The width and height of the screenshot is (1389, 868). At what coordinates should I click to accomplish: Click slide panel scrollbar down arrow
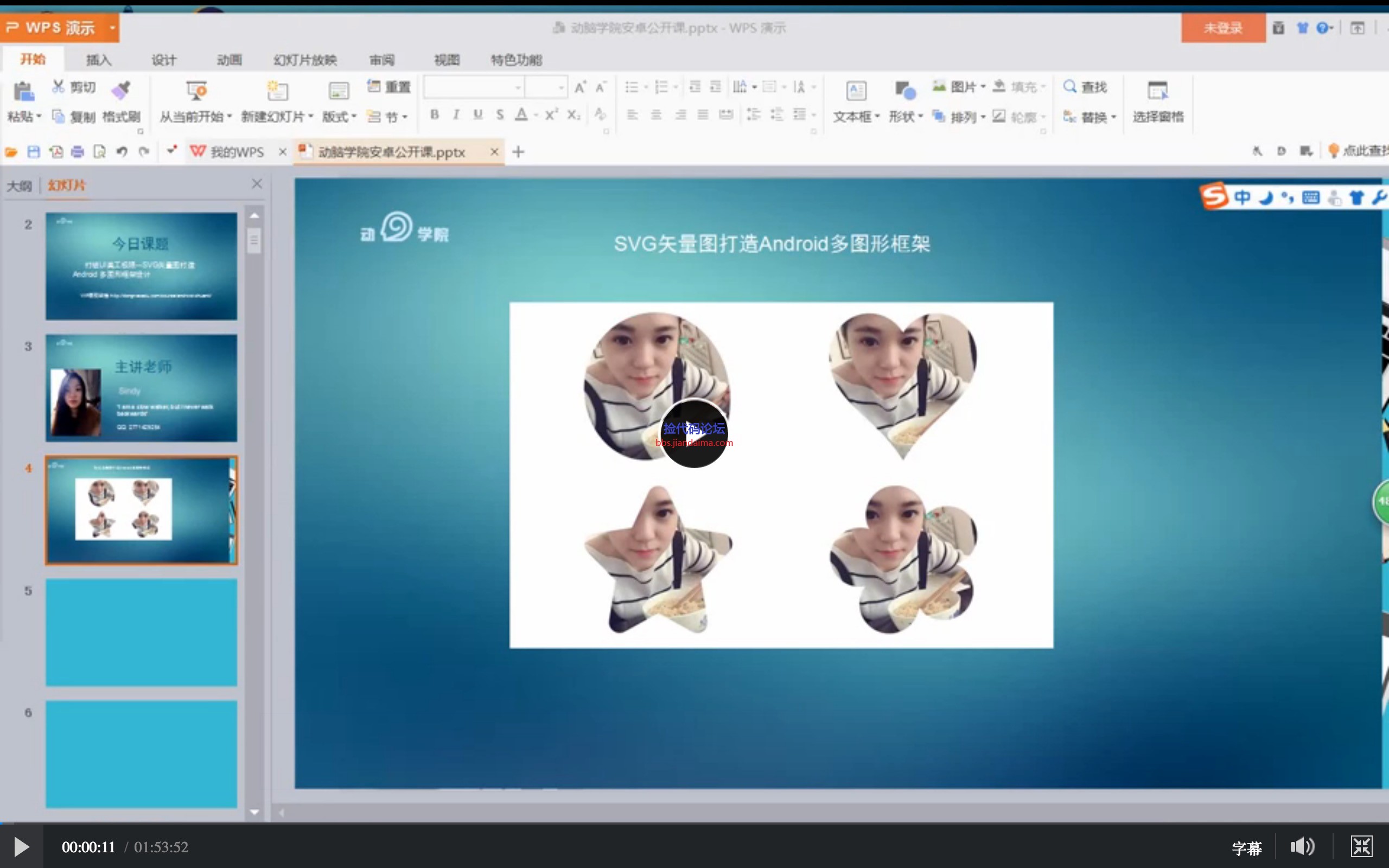click(x=254, y=812)
